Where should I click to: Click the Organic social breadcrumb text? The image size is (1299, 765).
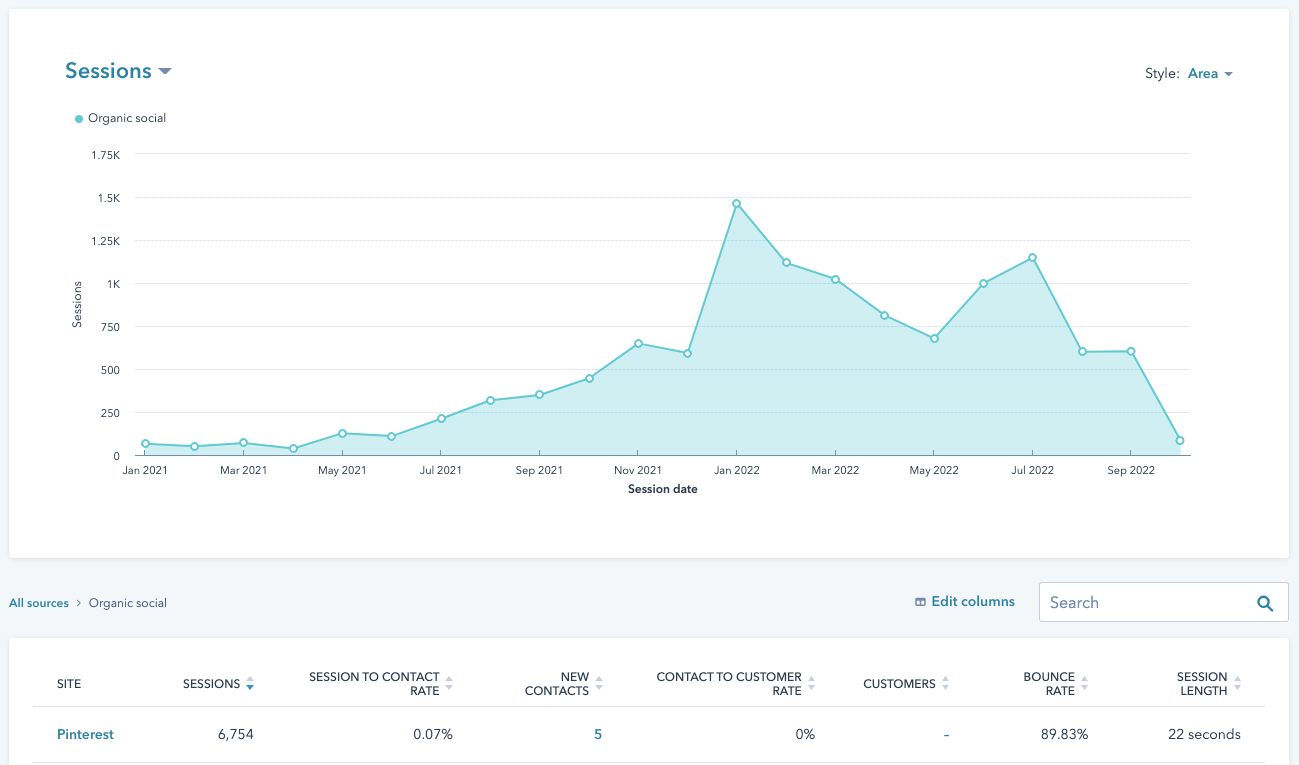[x=128, y=603]
